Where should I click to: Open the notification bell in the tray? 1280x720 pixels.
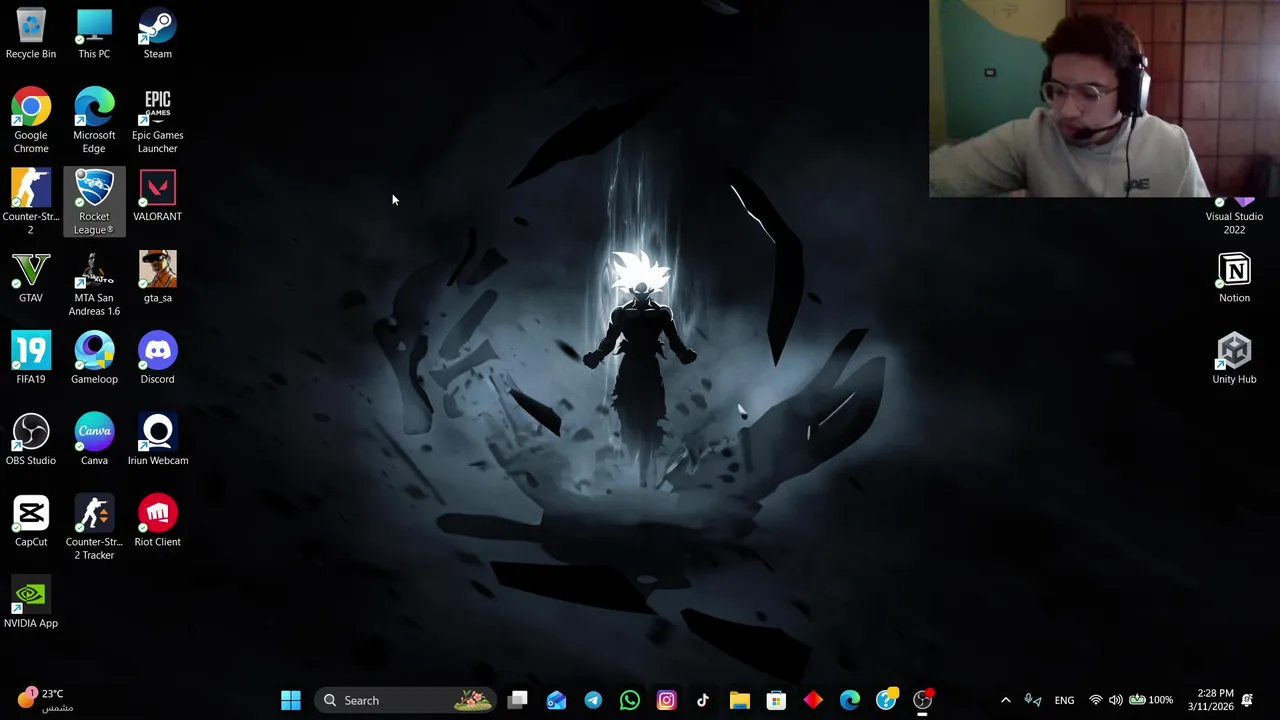1247,700
